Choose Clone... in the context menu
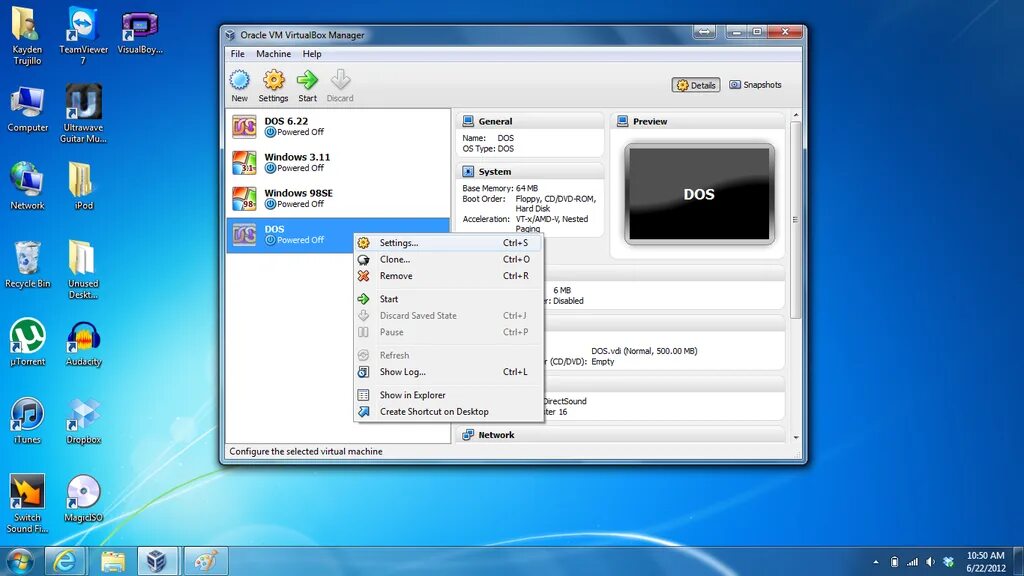This screenshot has width=1024, height=576. click(448, 259)
